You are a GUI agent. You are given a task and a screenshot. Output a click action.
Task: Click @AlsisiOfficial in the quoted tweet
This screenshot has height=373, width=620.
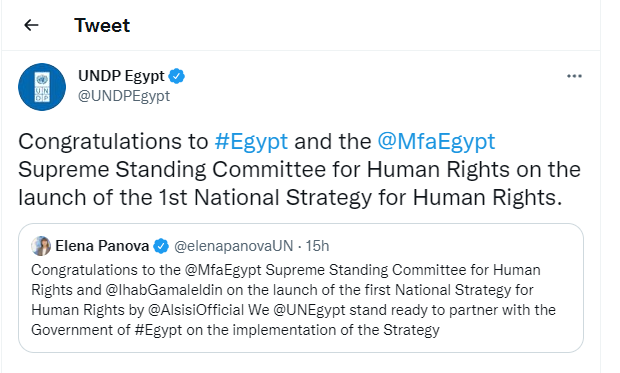pos(196,310)
